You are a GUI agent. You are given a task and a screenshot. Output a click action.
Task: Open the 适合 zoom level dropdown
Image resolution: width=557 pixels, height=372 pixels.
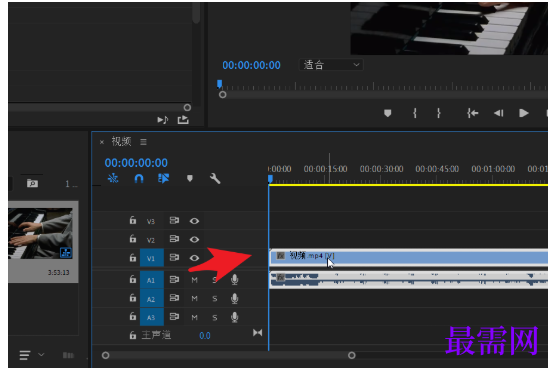331,65
